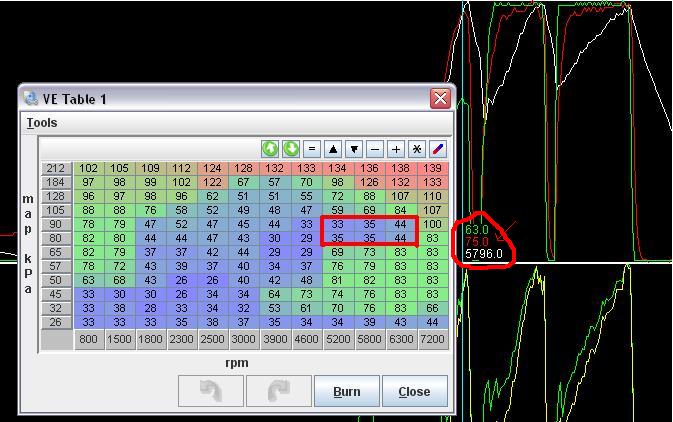Screen dimensions: 673x422
Task: Click the green down-arrow decrement icon
Action: pos(291,149)
